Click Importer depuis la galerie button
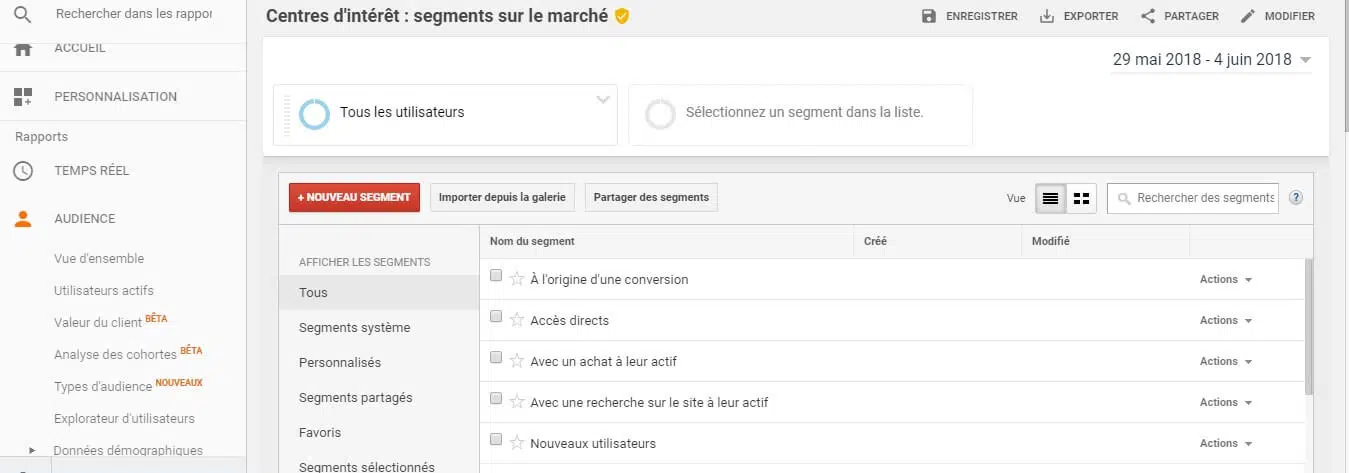Image resolution: width=1349 pixels, height=473 pixels. click(503, 197)
